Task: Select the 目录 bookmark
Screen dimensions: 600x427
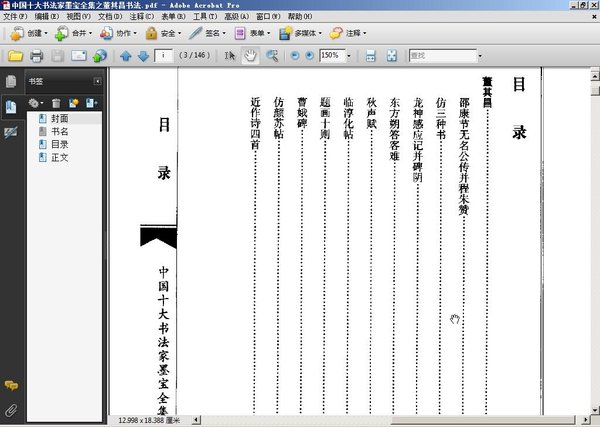Action: (60, 144)
